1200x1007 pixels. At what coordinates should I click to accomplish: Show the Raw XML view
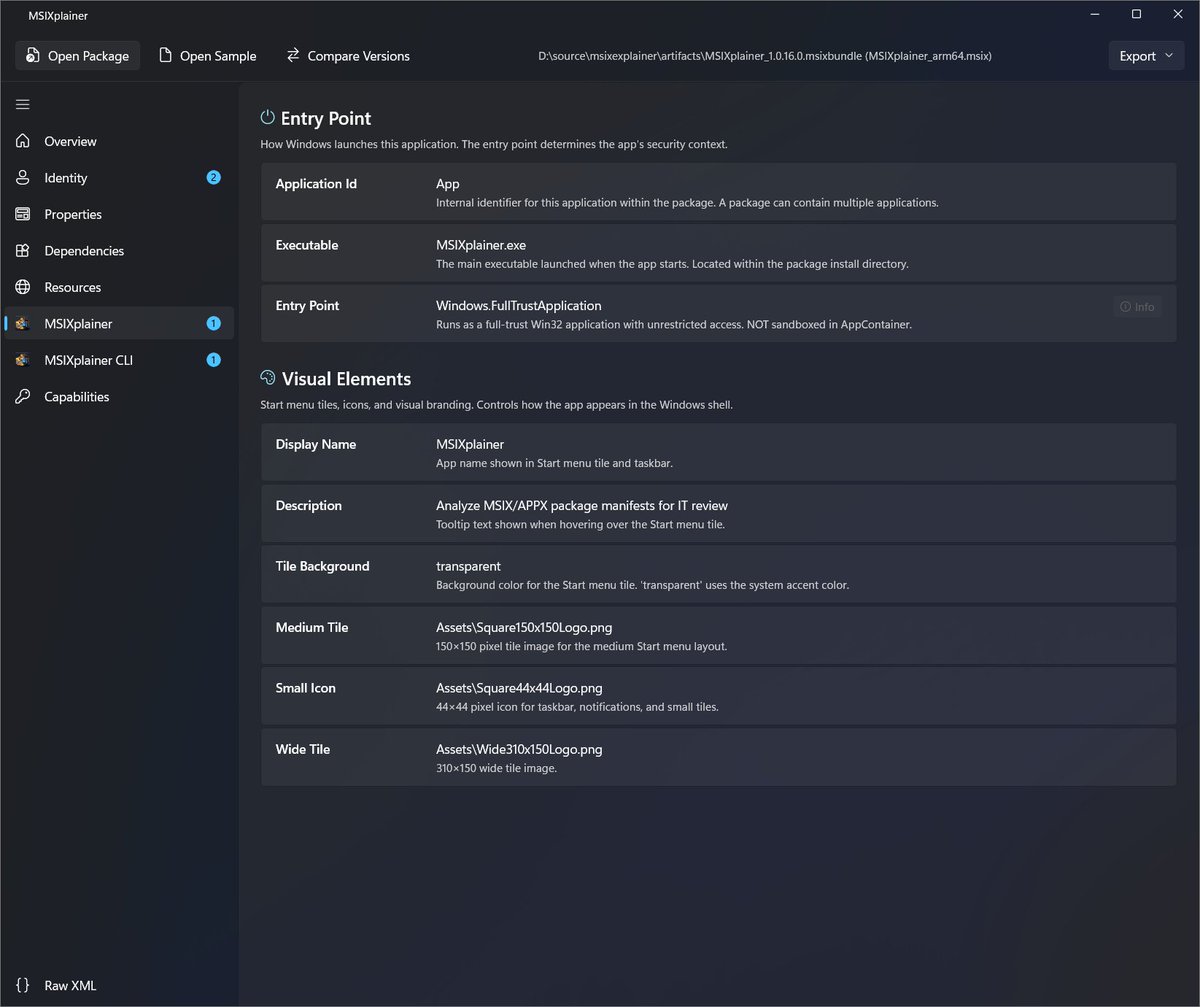point(119,985)
